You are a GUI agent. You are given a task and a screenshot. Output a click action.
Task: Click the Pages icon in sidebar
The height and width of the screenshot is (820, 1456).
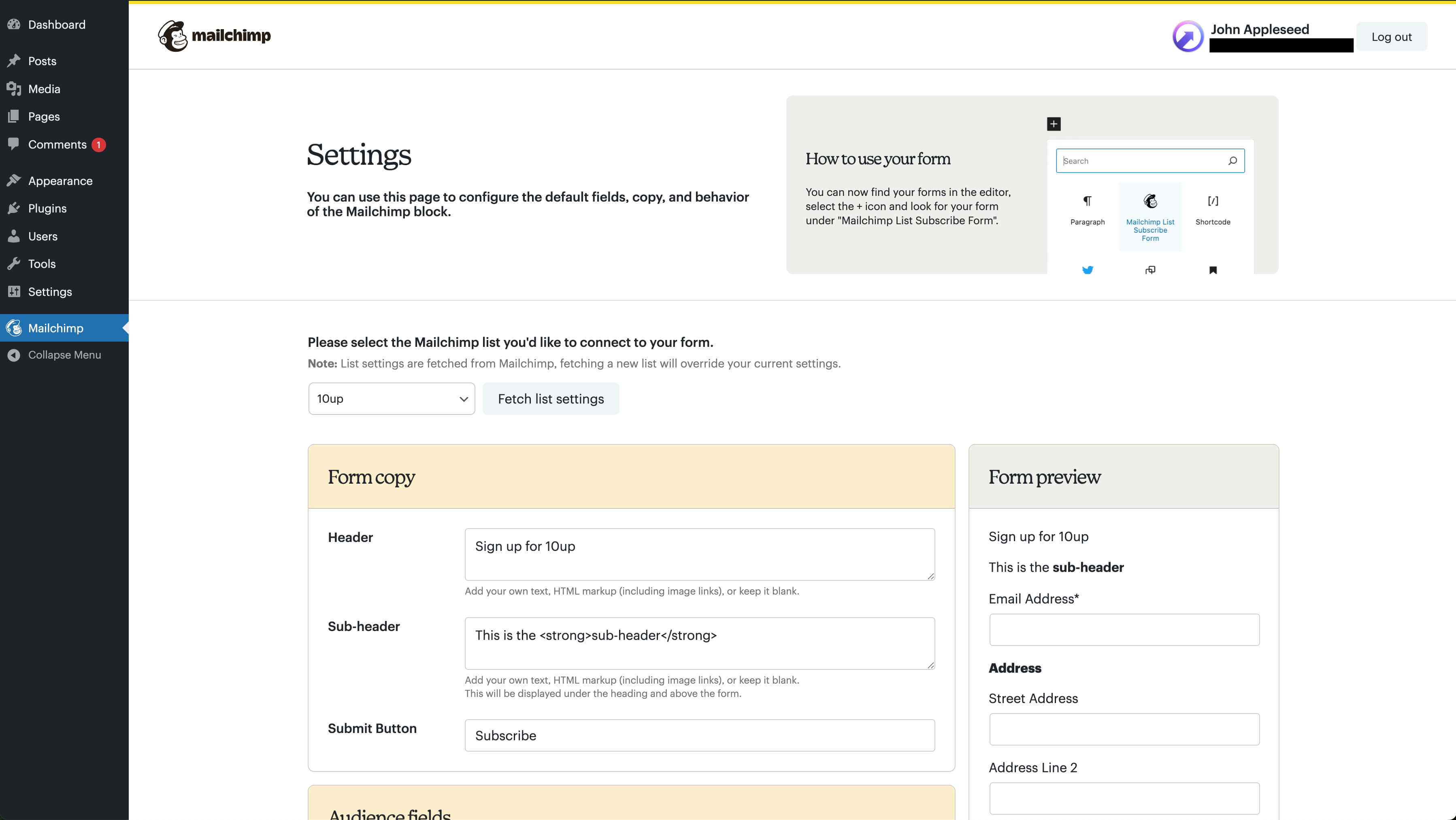pos(14,117)
